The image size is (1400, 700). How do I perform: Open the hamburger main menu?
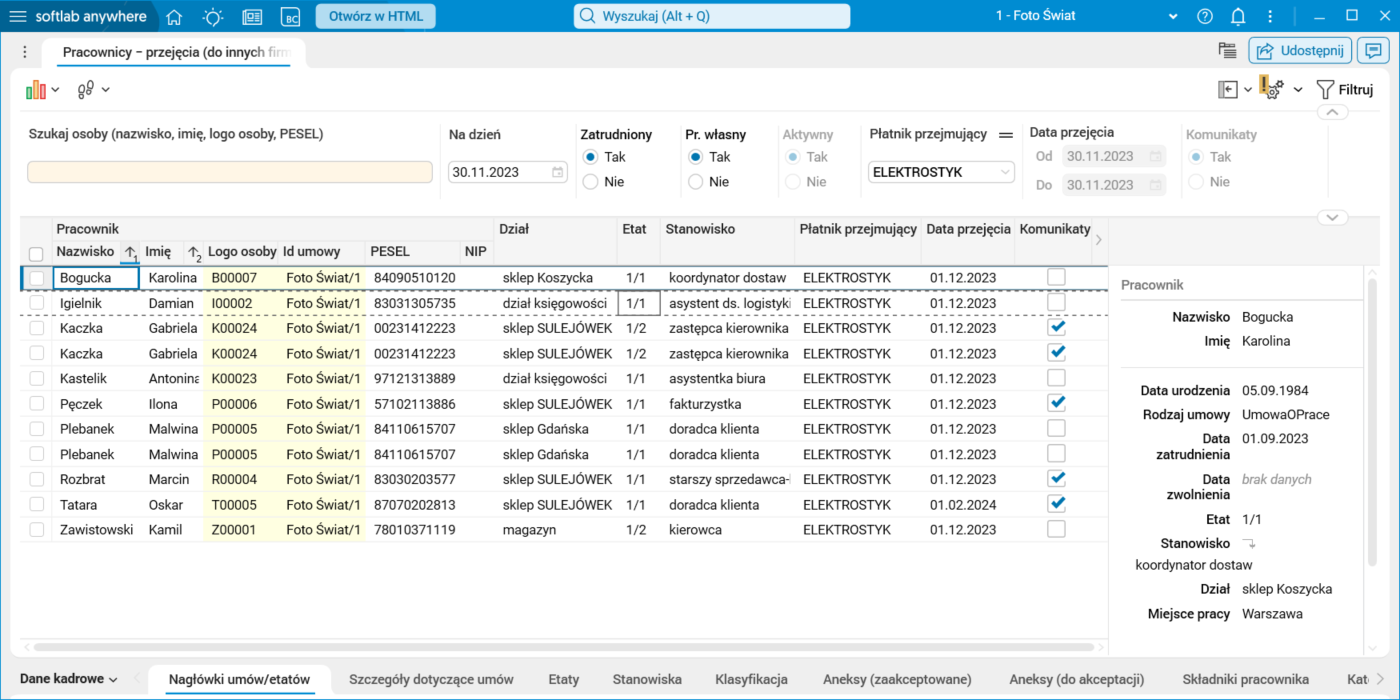18,16
